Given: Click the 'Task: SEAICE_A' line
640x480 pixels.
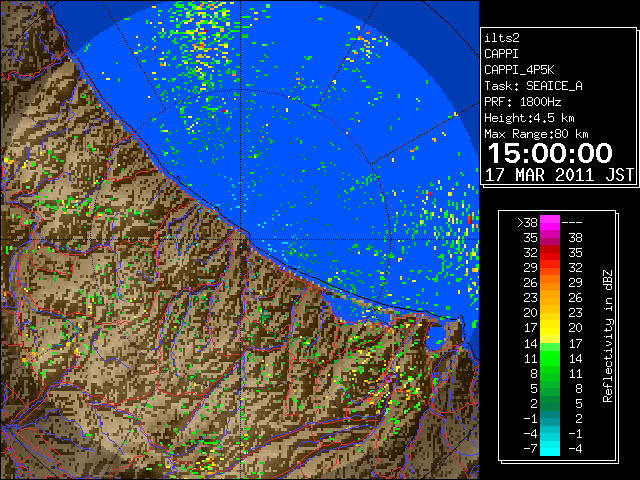Looking at the screenshot, I should point(533,86).
